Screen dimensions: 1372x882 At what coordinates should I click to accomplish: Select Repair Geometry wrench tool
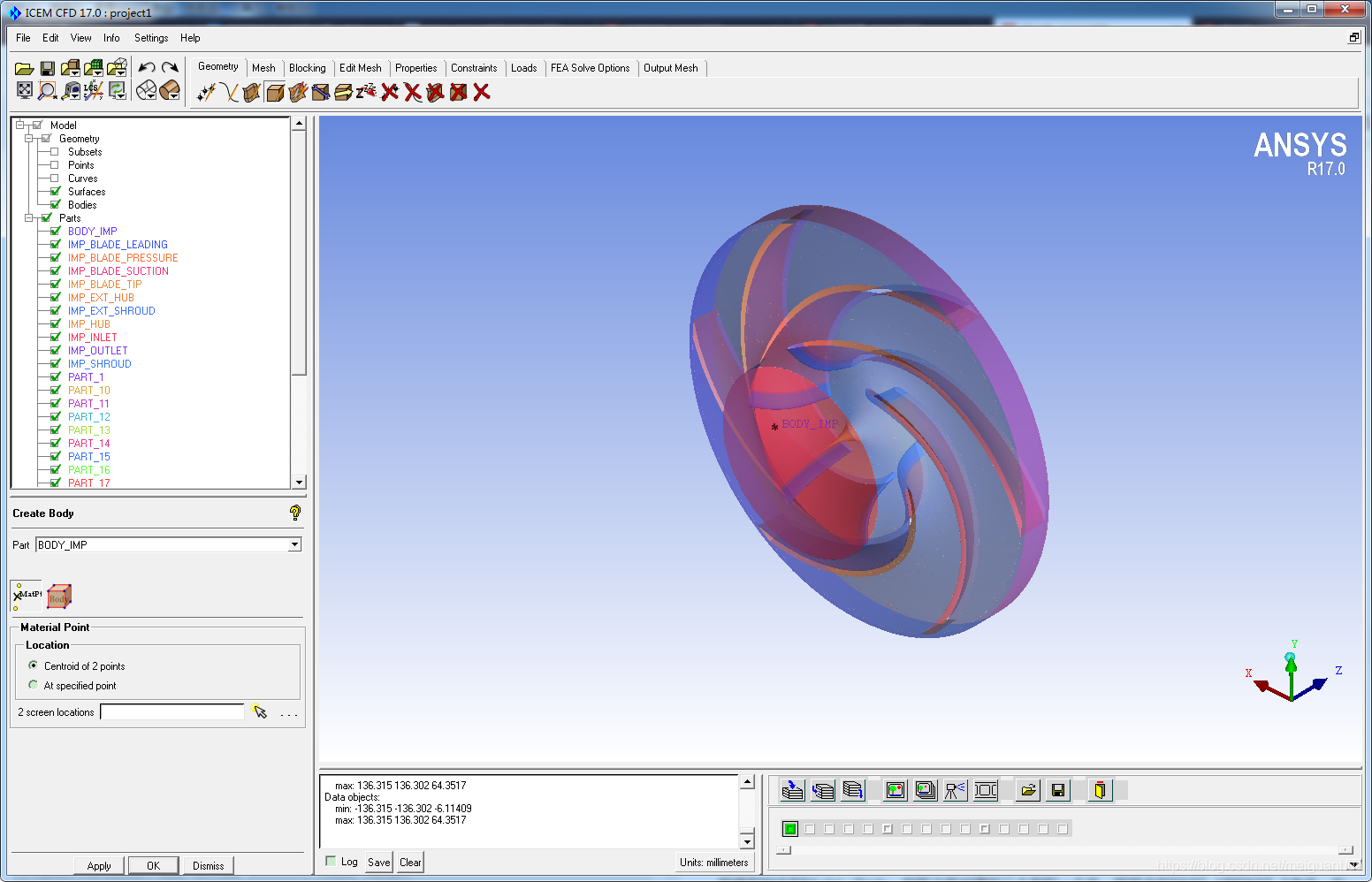(321, 92)
